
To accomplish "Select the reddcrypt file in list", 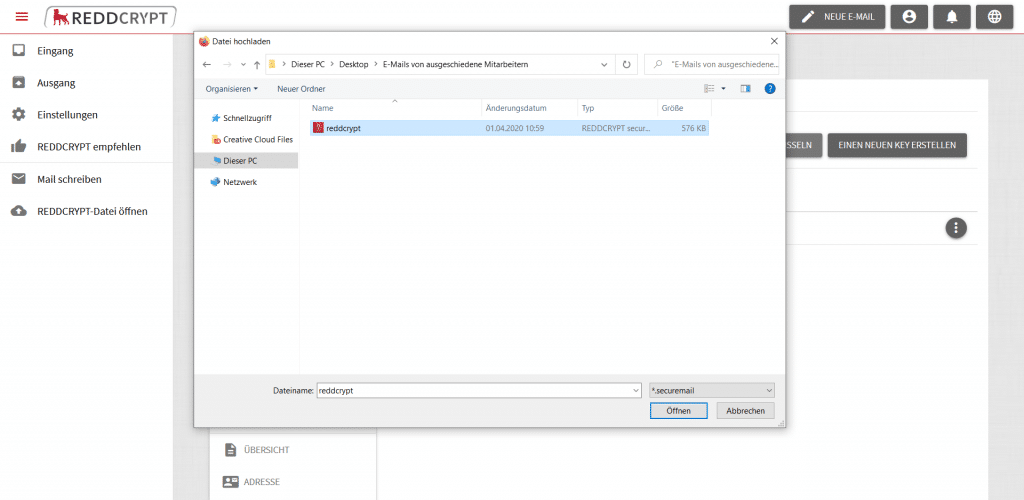I will (x=342, y=128).
